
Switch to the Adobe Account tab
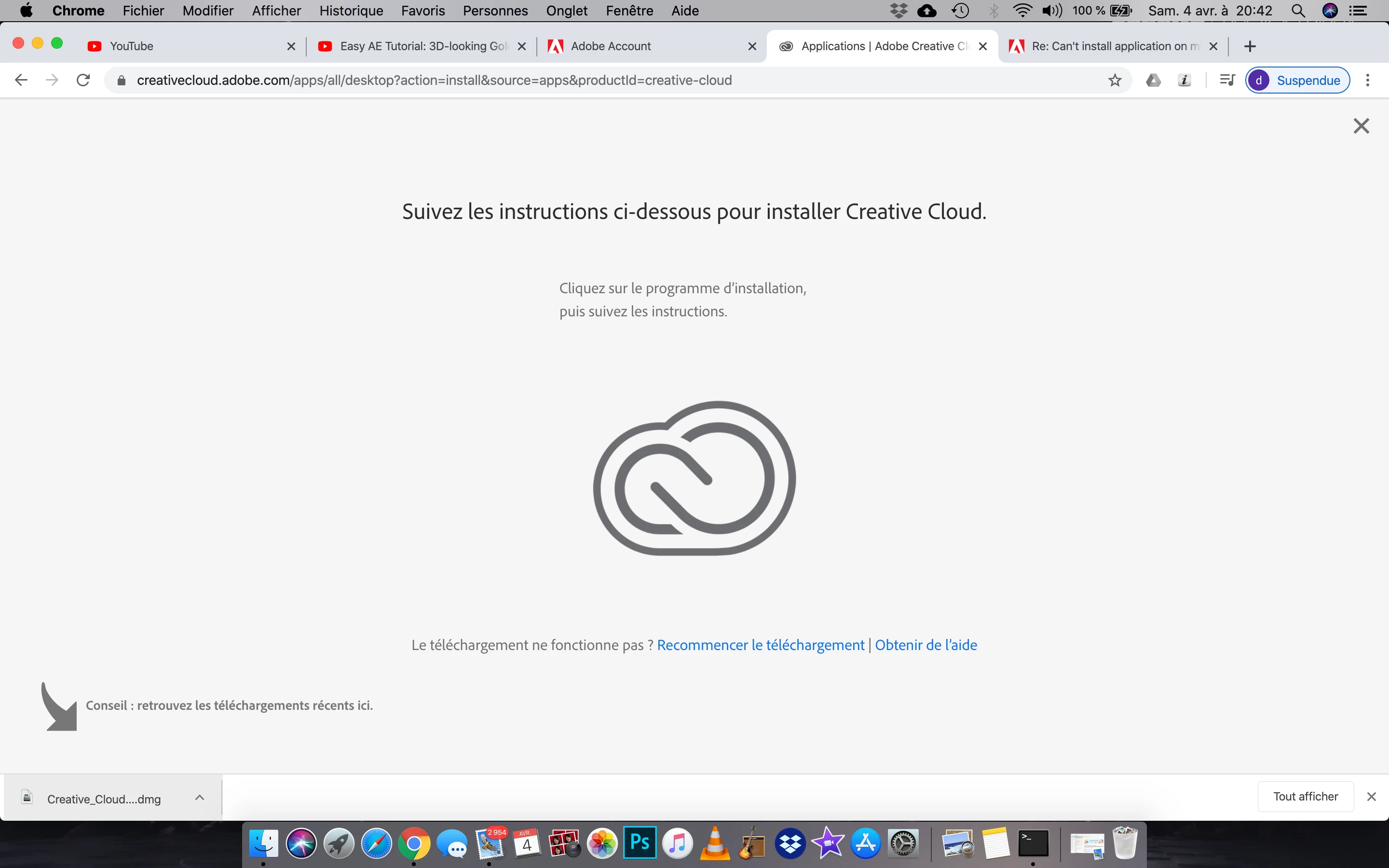pos(611,46)
